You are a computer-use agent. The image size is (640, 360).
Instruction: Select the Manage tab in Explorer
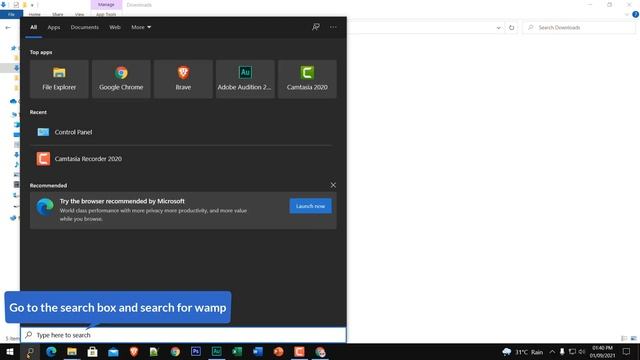pyautogui.click(x=106, y=4)
